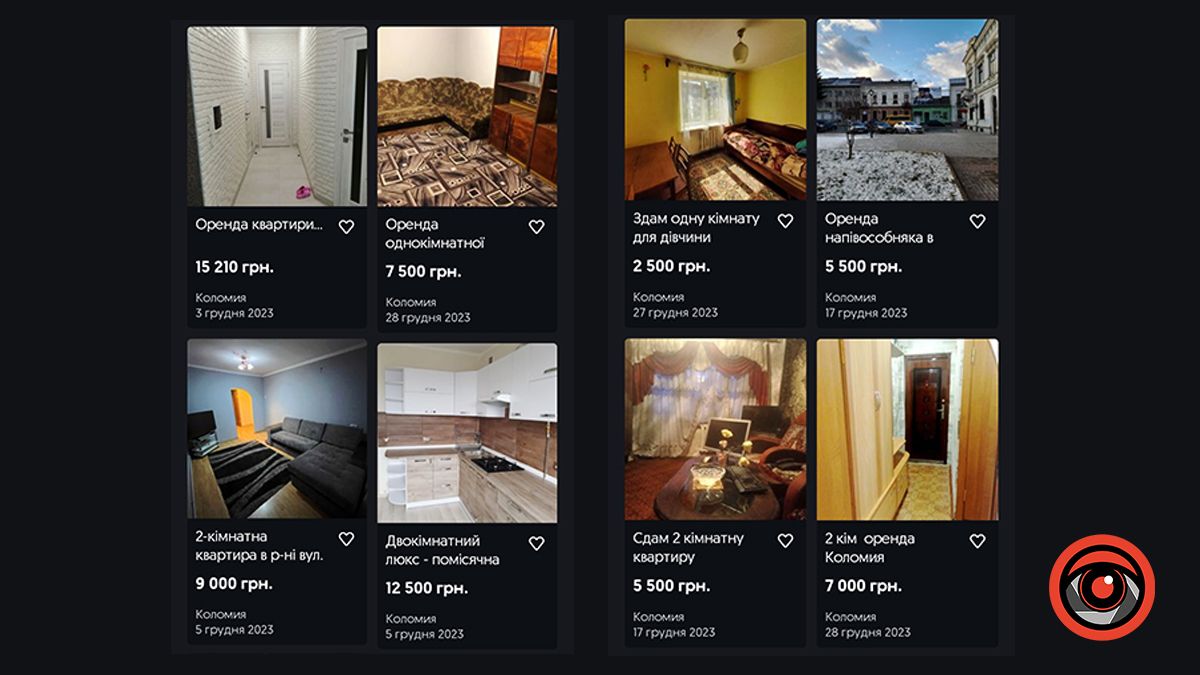
Task: Click heart on 7 500 грн. listing
Action: pyautogui.click(x=536, y=227)
